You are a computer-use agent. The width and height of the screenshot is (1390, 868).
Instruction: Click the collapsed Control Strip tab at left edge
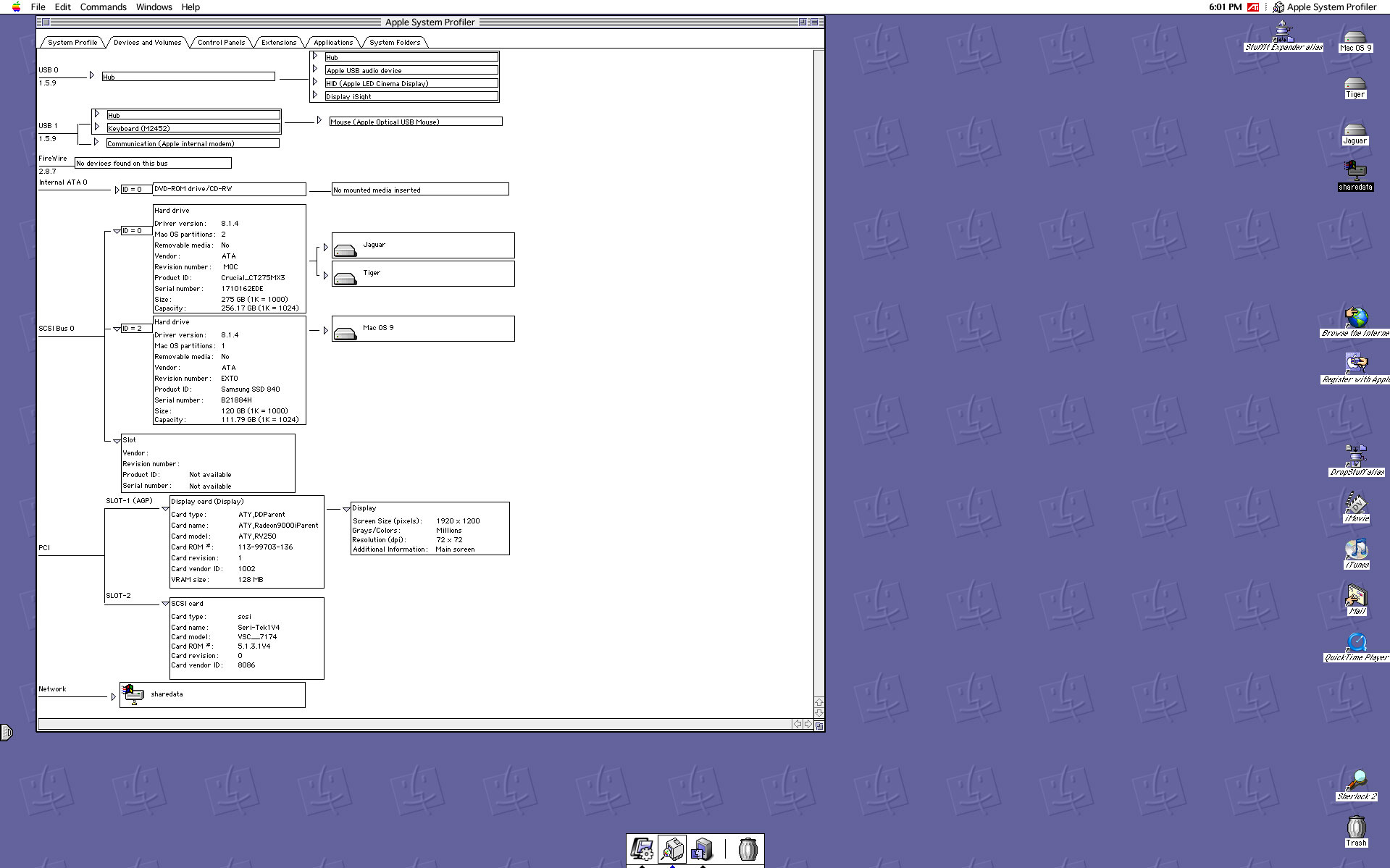[7, 733]
